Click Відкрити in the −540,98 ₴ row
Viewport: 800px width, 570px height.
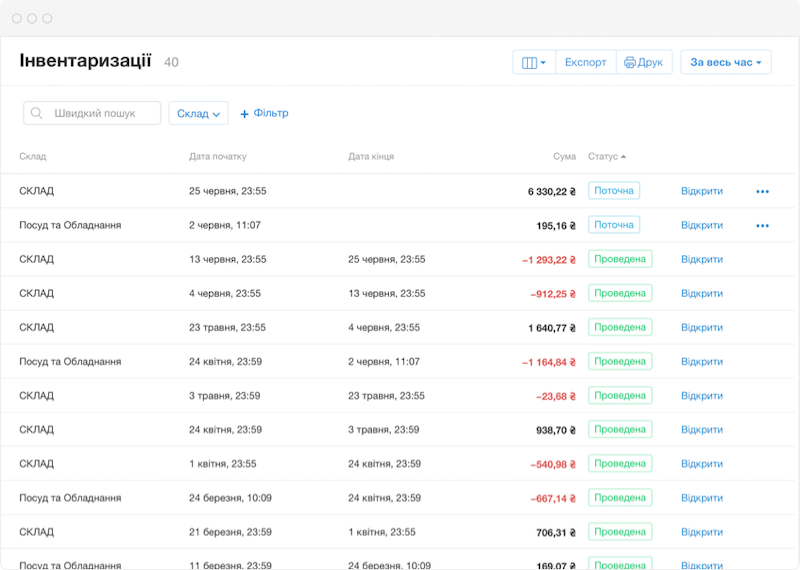click(702, 464)
